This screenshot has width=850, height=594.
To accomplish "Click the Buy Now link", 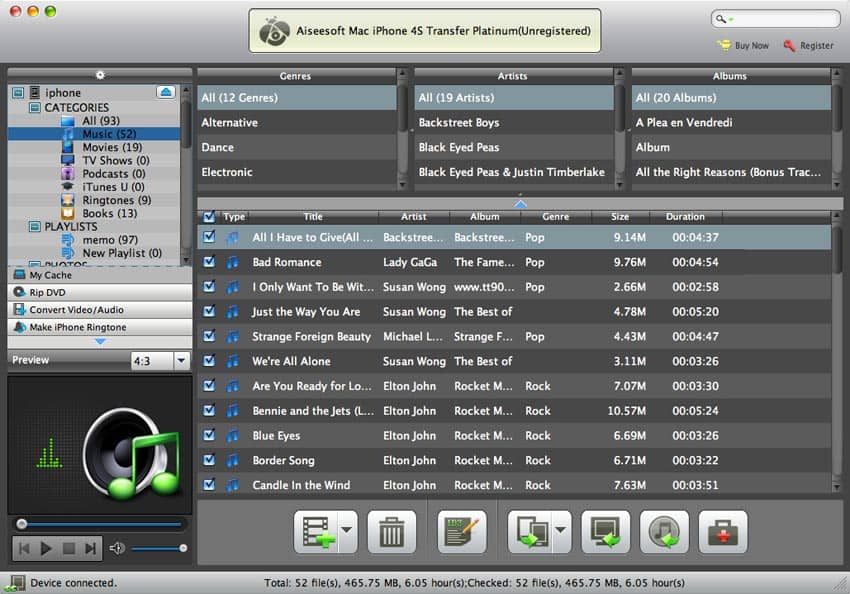I will [751, 46].
